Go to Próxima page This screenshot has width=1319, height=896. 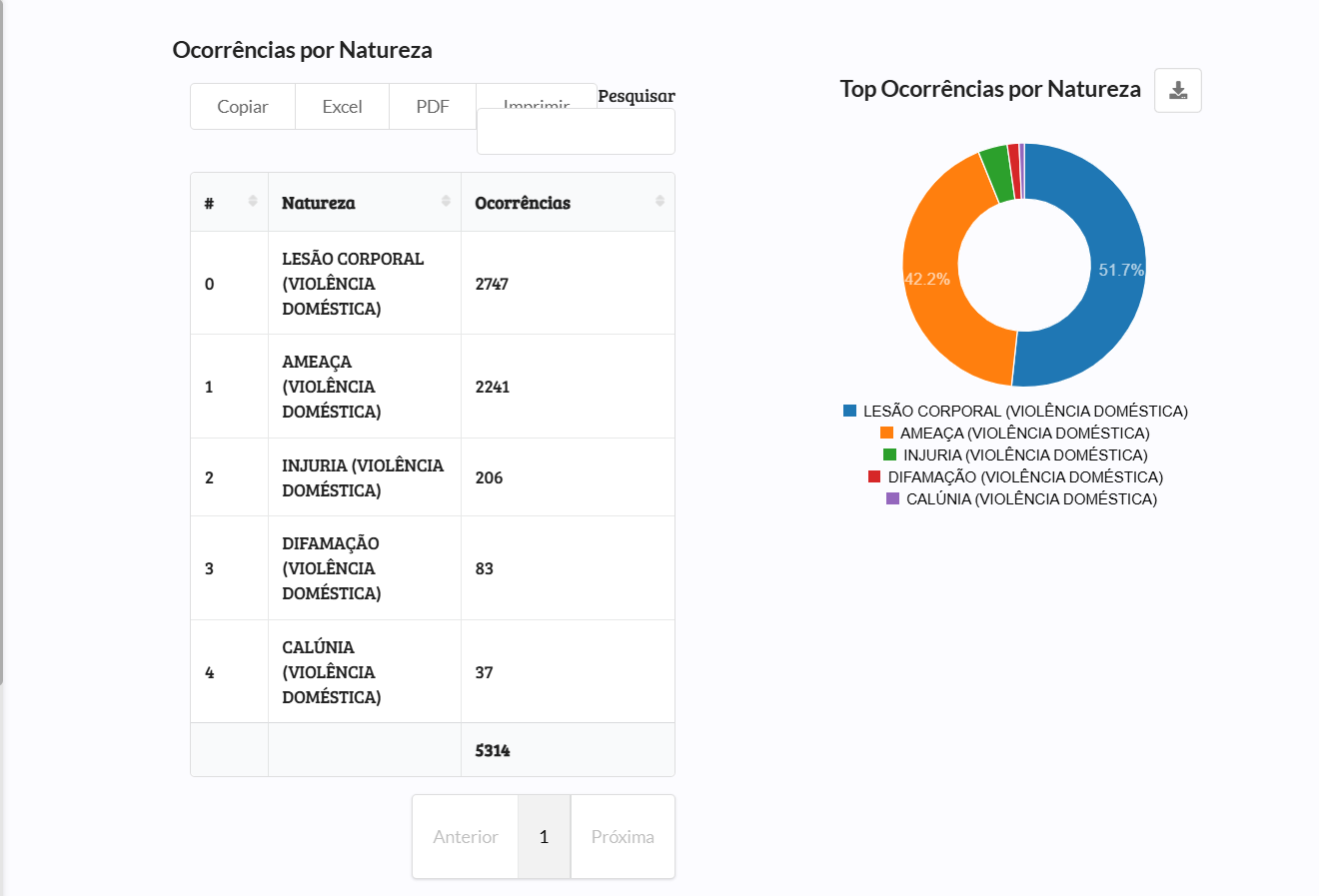coord(623,837)
